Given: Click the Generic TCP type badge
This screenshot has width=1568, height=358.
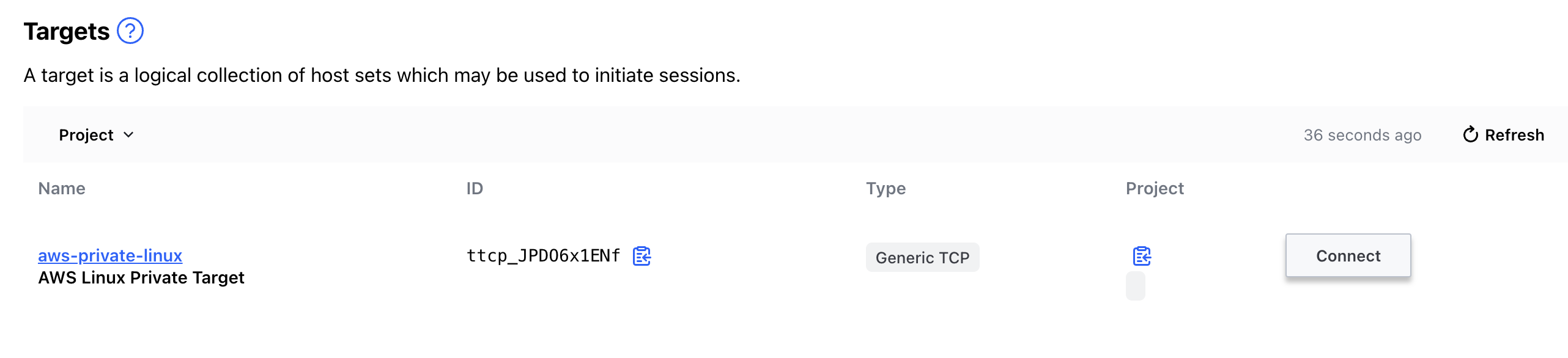Looking at the screenshot, I should [922, 258].
